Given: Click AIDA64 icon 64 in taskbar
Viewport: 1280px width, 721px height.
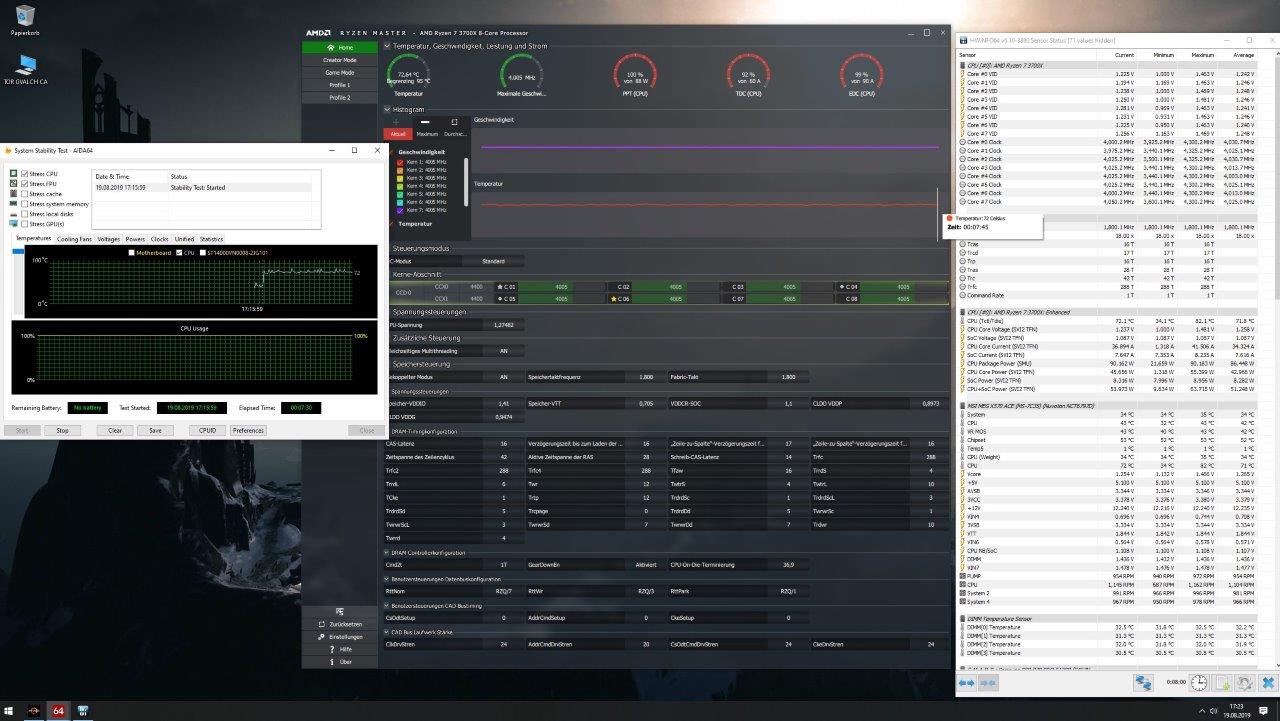Looking at the screenshot, I should tap(58, 710).
